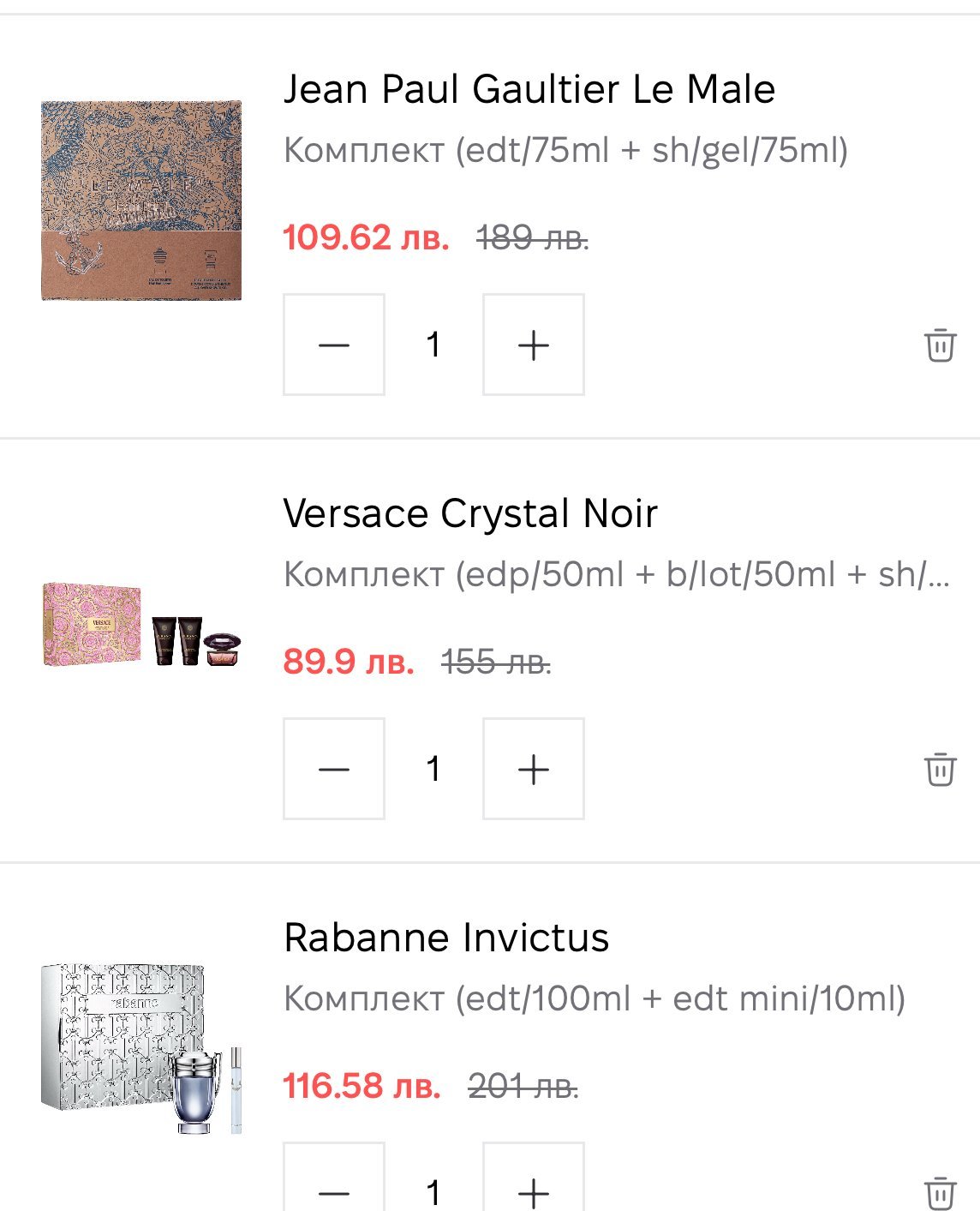View Le Male gift box thumbnail
The height and width of the screenshot is (1211, 980).
141,201
